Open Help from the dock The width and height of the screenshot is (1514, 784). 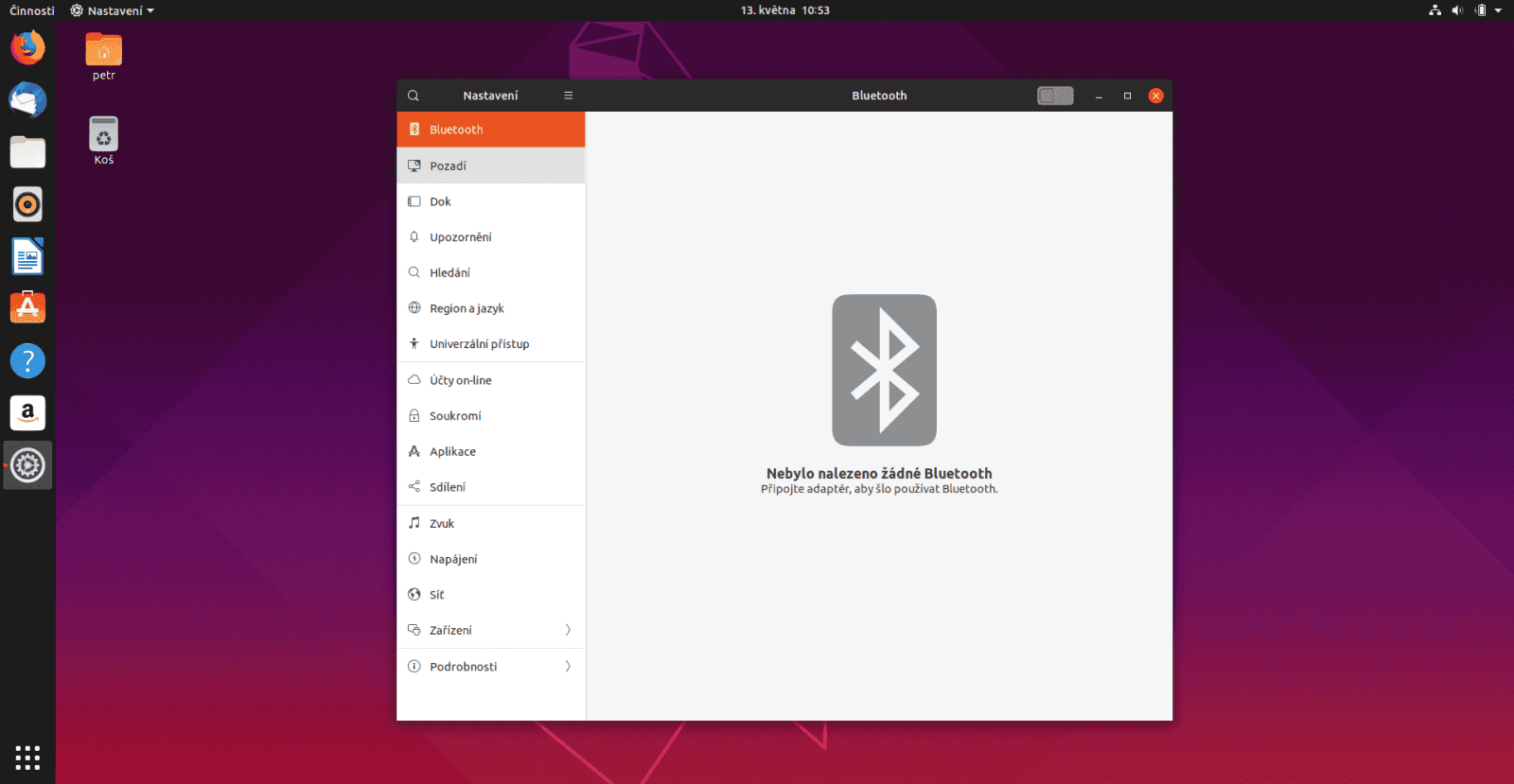(27, 360)
